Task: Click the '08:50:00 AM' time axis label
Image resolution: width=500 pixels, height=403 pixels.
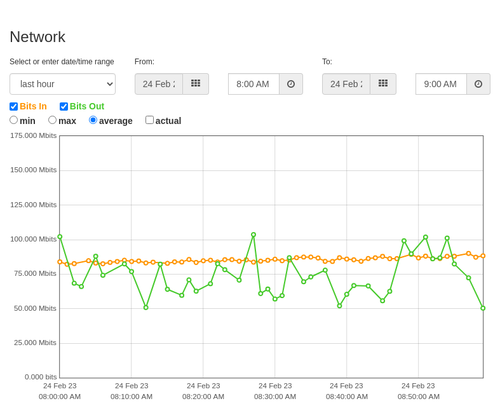Action: (x=418, y=397)
